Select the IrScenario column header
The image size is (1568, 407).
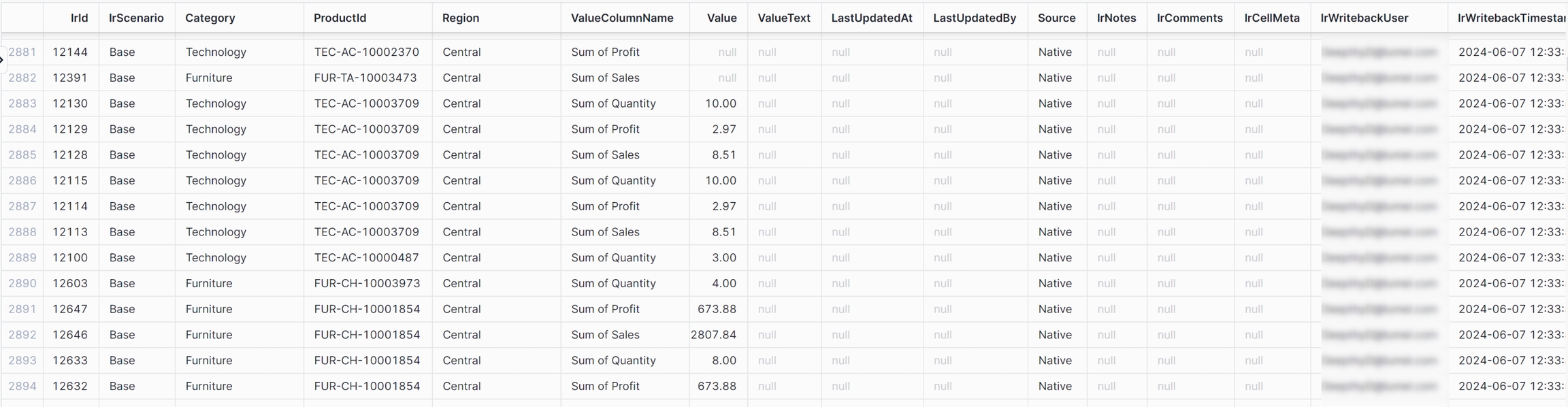[136, 18]
